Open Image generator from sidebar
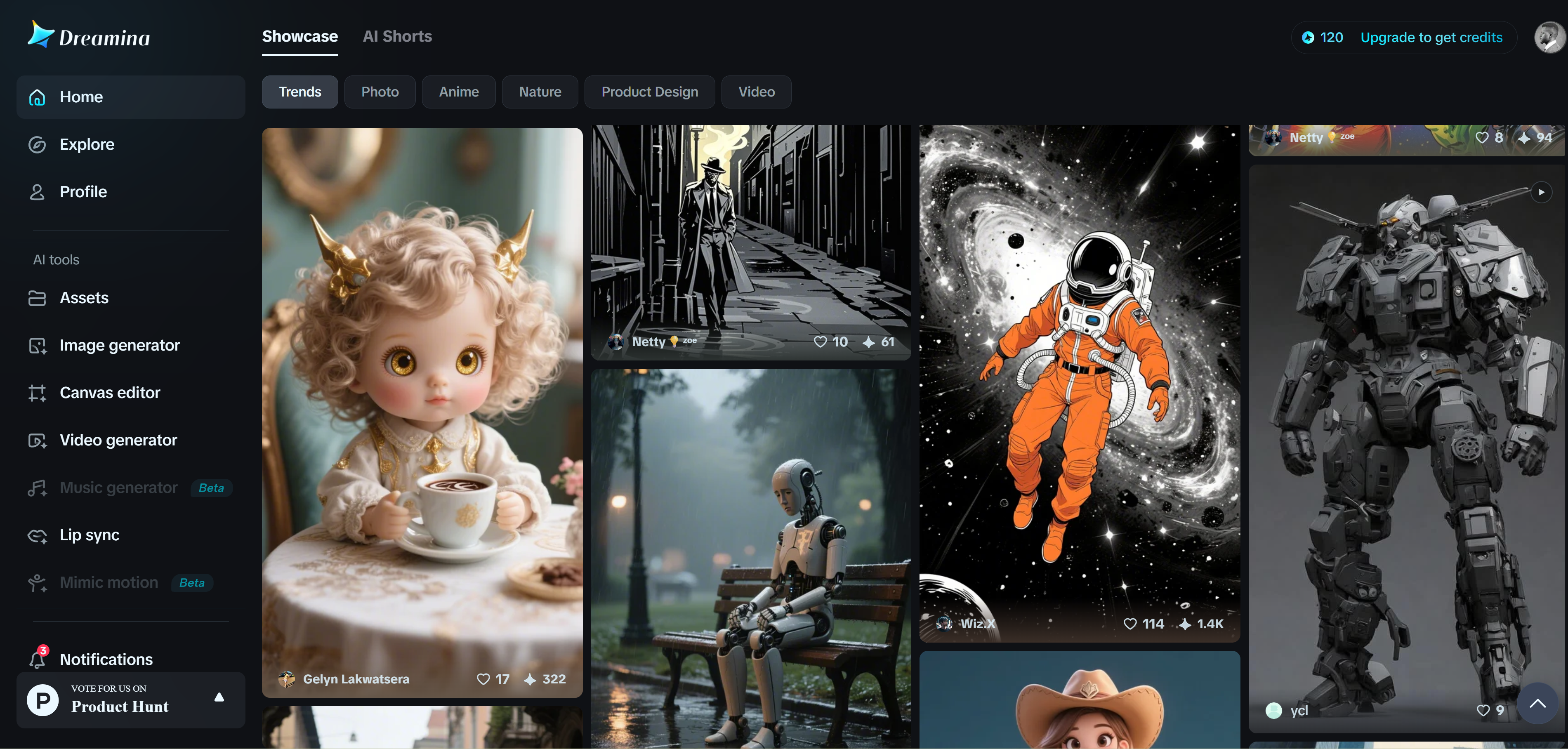The width and height of the screenshot is (1568, 749). coord(119,345)
